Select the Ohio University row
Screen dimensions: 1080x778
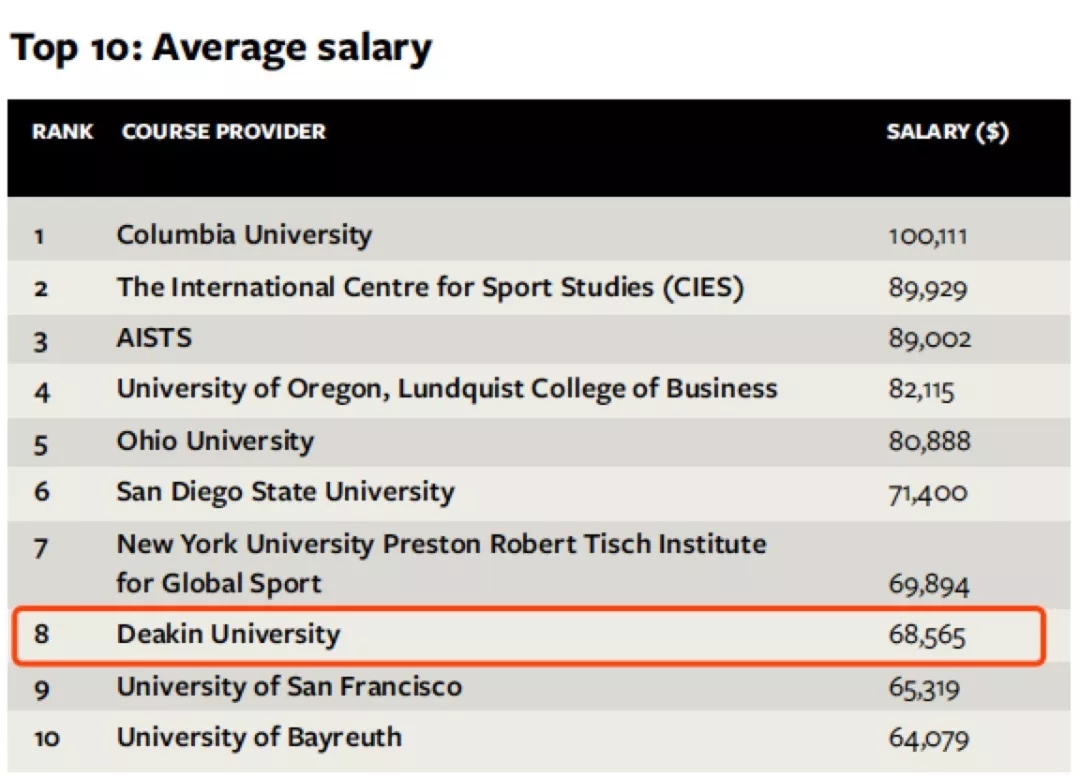click(214, 441)
